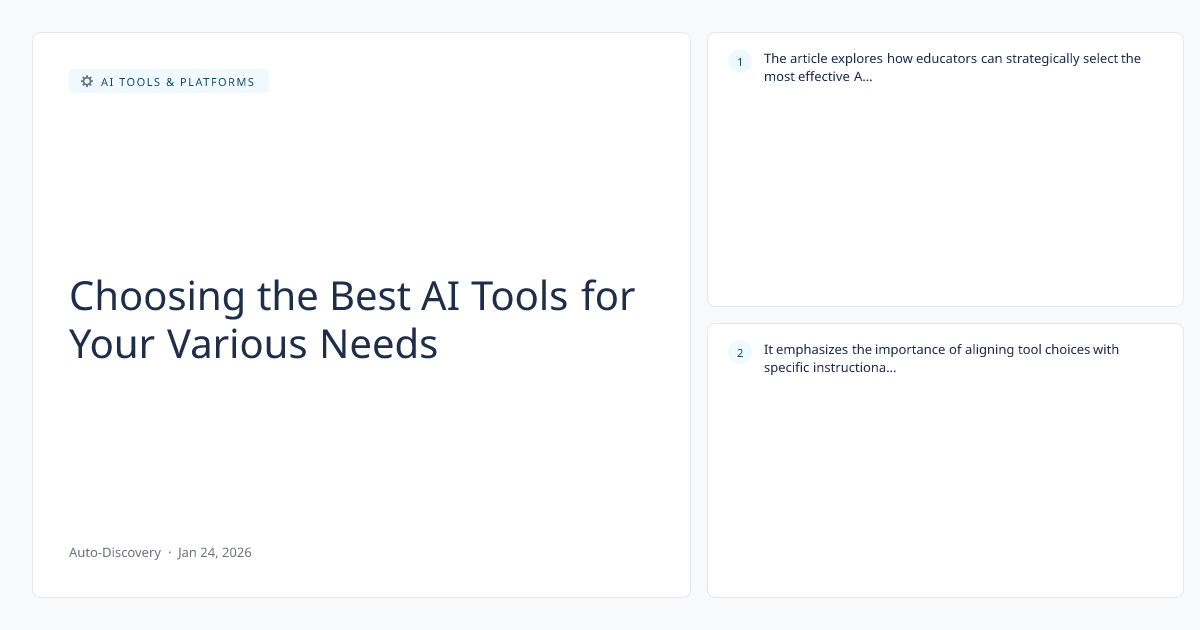Image resolution: width=1200 pixels, height=630 pixels.
Task: Click the "Your Various Needs" title line
Action: coord(253,344)
